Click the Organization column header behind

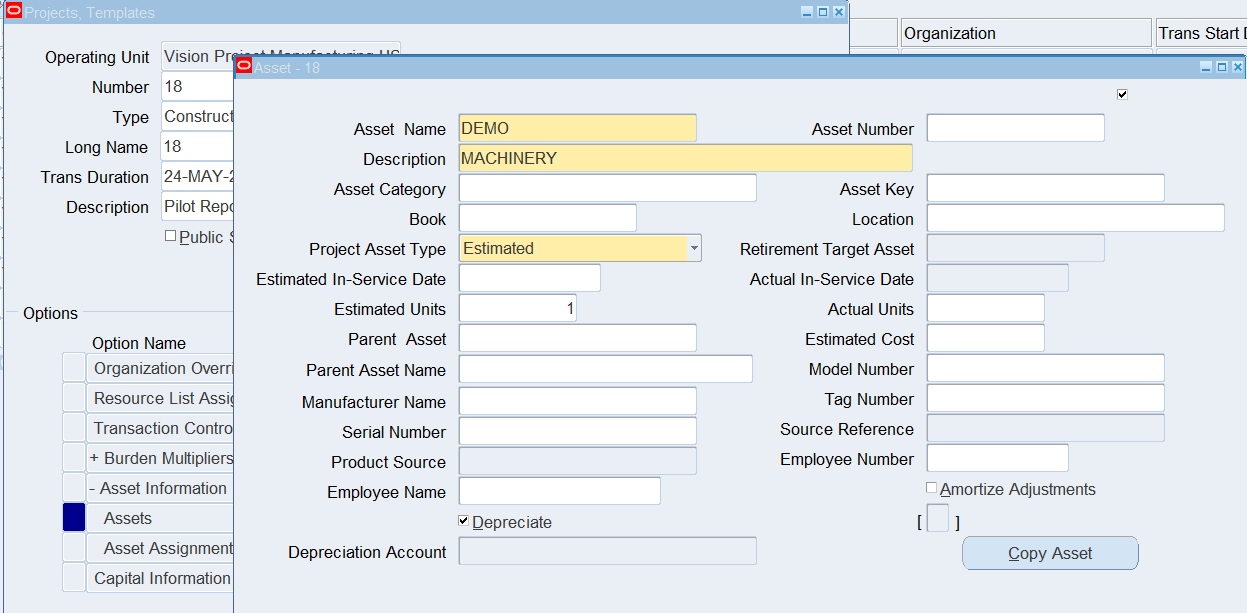[x=1026, y=33]
